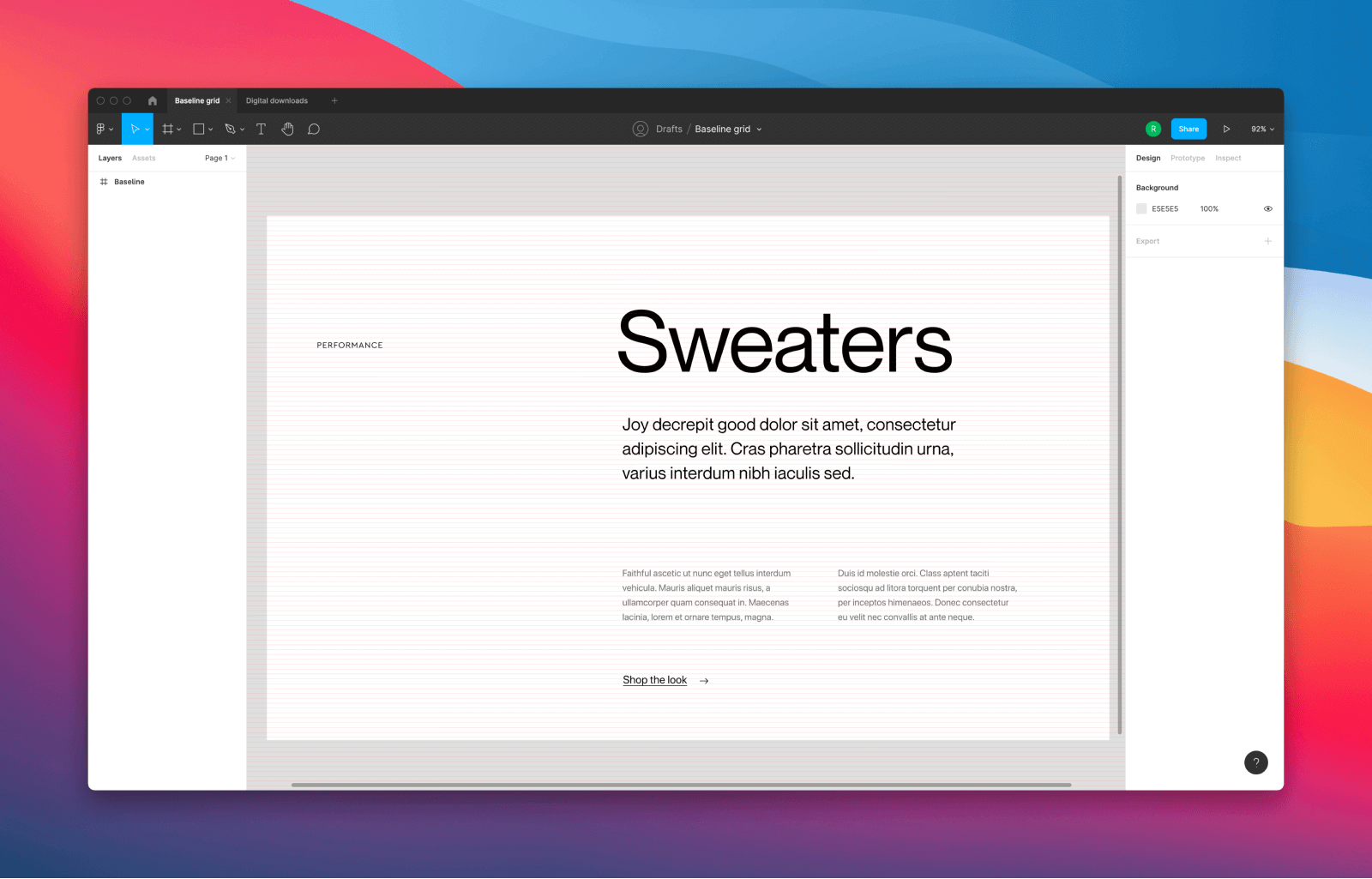Open main menu dropdown arrow
Viewport: 1372px width, 879px height.
point(111,129)
